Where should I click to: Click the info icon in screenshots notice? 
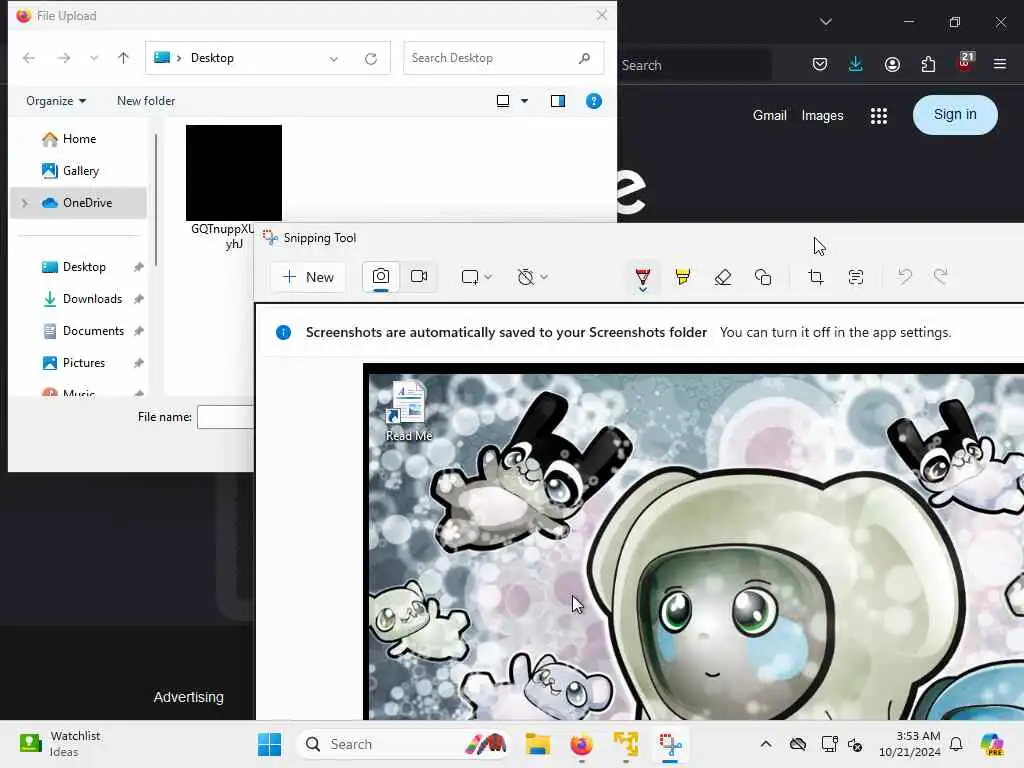283,332
